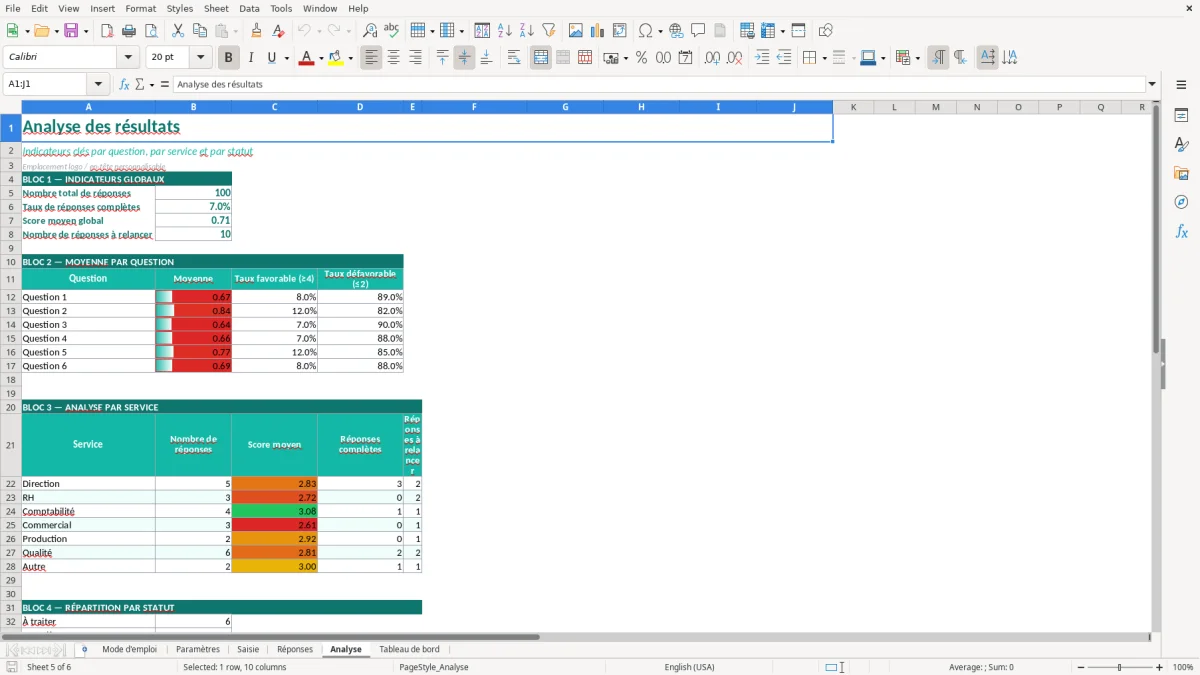Toggle left-to-right text direction

(x=938, y=58)
